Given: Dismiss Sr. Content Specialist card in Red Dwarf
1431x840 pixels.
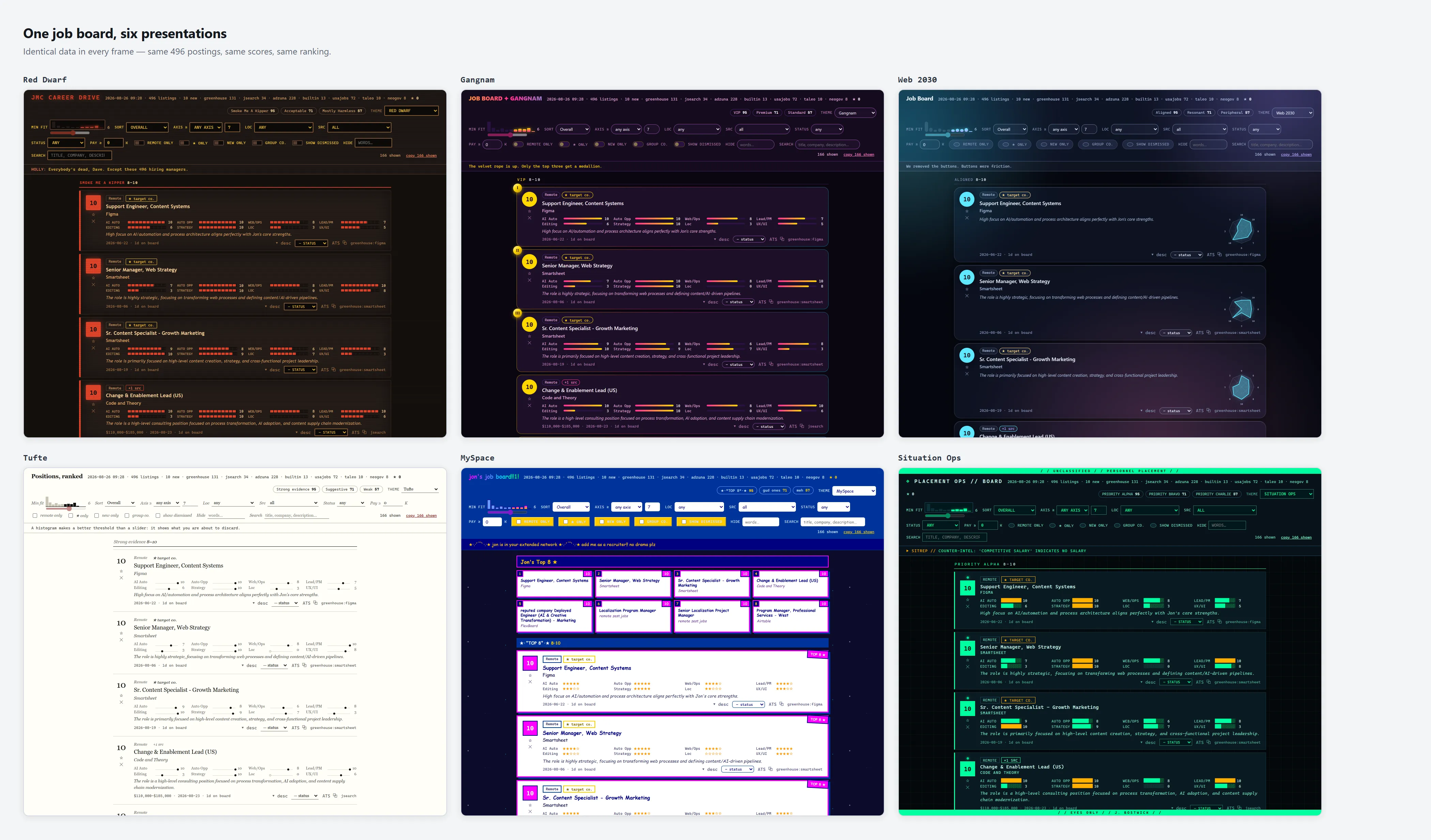Looking at the screenshot, I should (93, 348).
